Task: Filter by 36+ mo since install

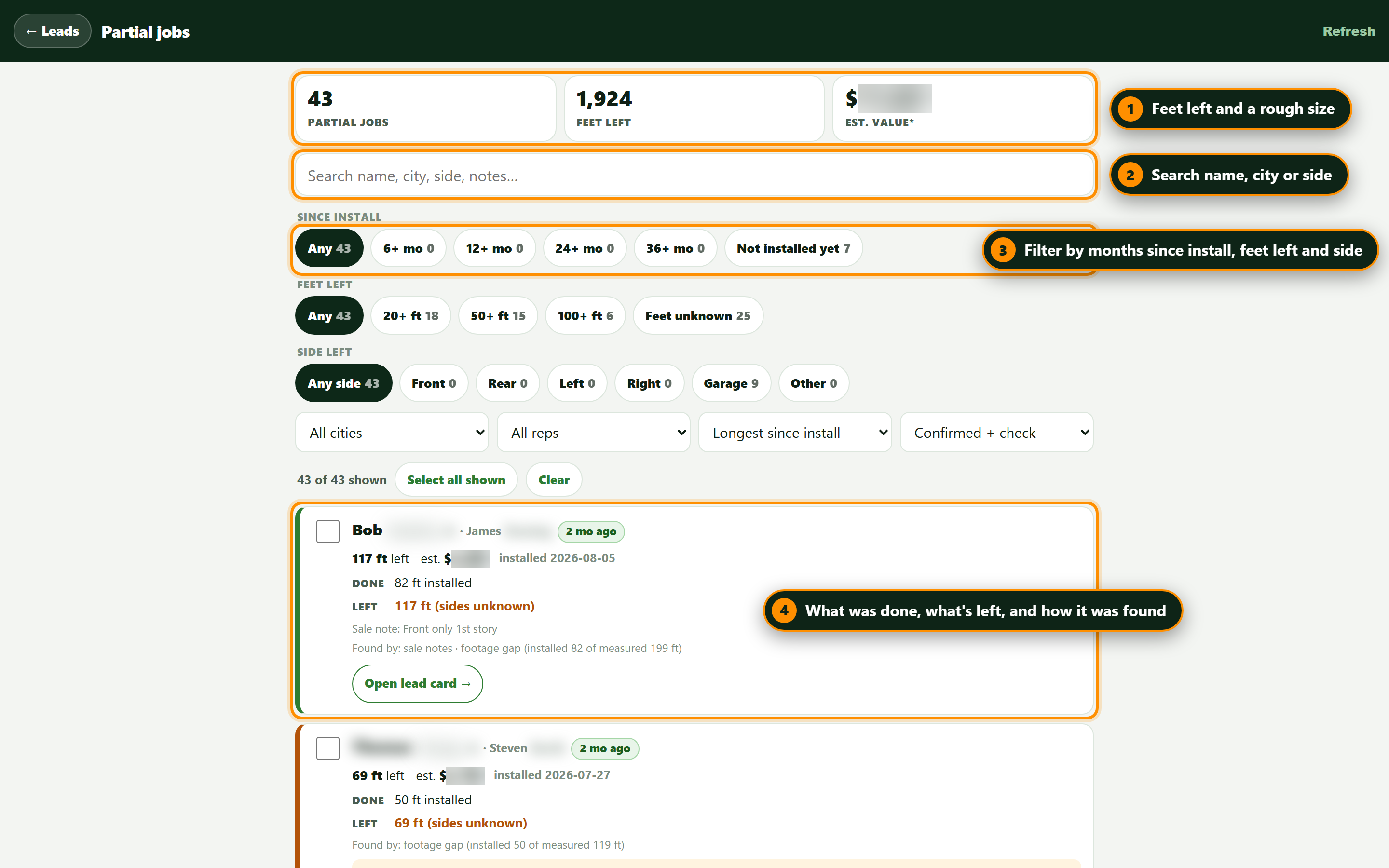Action: (675, 248)
